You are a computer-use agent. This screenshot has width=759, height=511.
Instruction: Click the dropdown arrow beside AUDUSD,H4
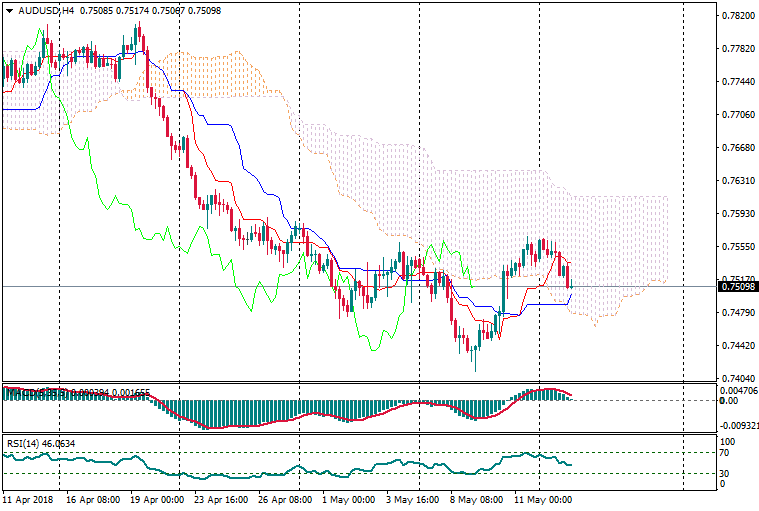point(6,10)
